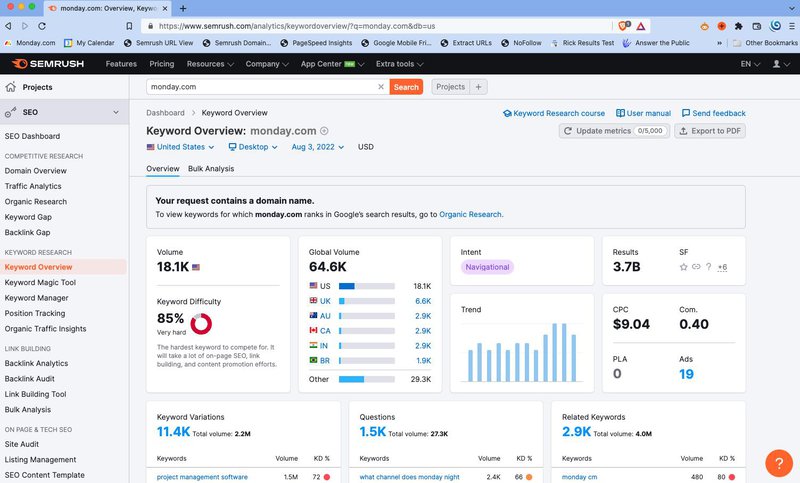Image resolution: width=800 pixels, height=483 pixels.
Task: Click the Brave rewards triangle icon
Action: click(641, 26)
